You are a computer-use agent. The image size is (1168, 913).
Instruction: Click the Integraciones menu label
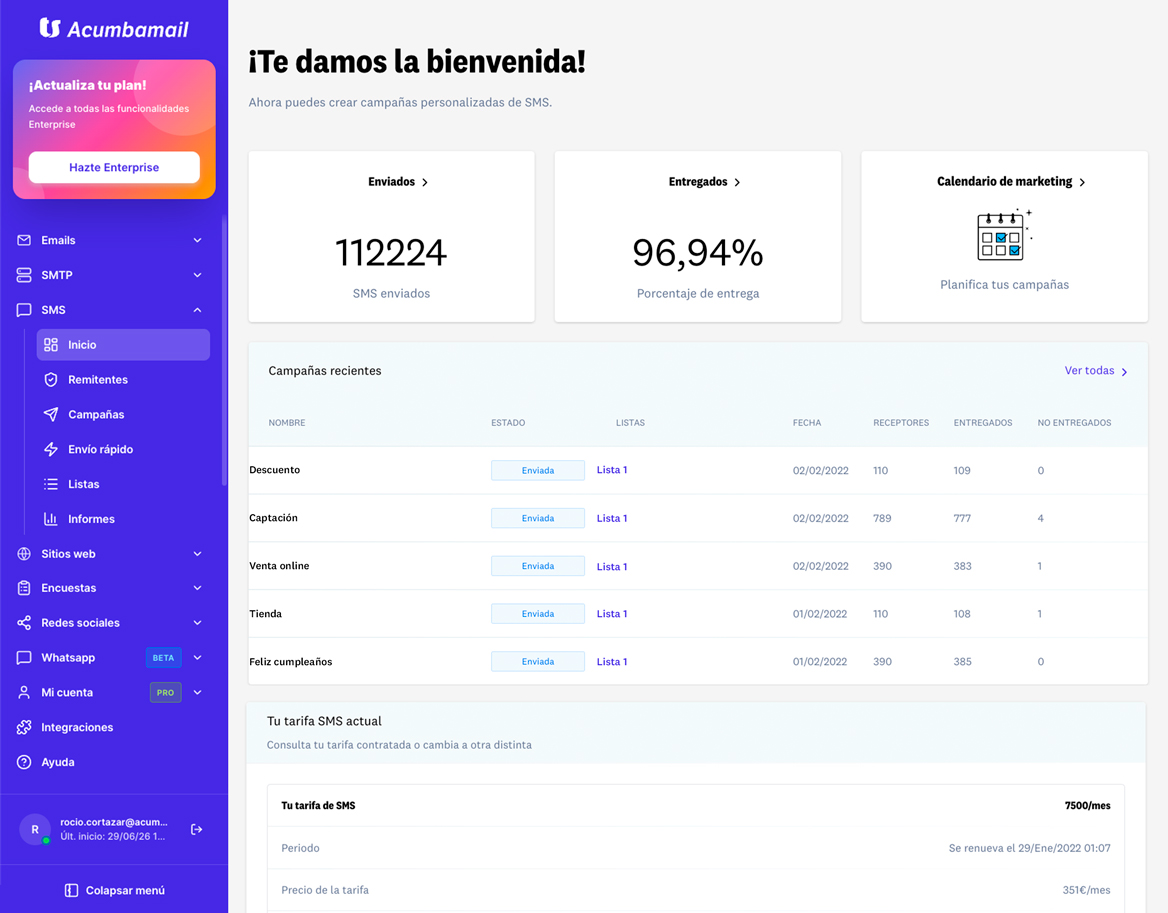(77, 727)
